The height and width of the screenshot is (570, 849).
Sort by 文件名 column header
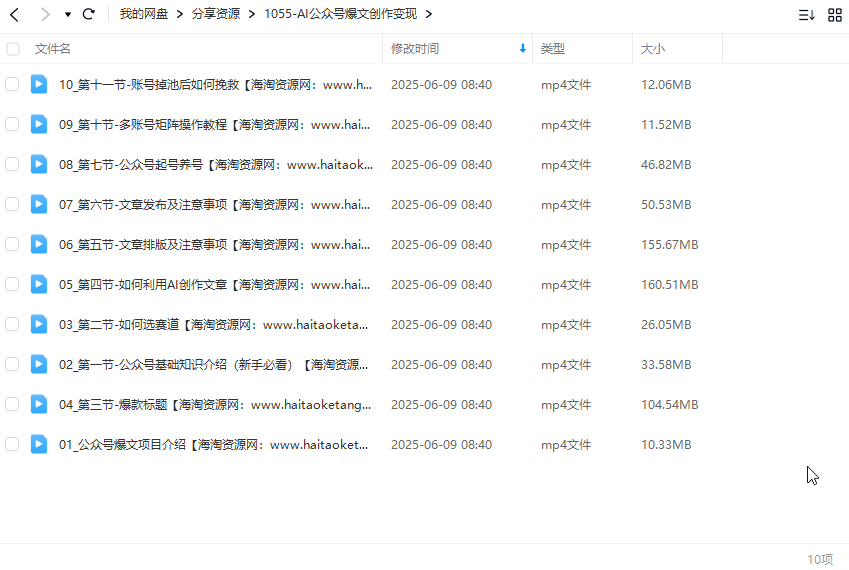(x=53, y=49)
